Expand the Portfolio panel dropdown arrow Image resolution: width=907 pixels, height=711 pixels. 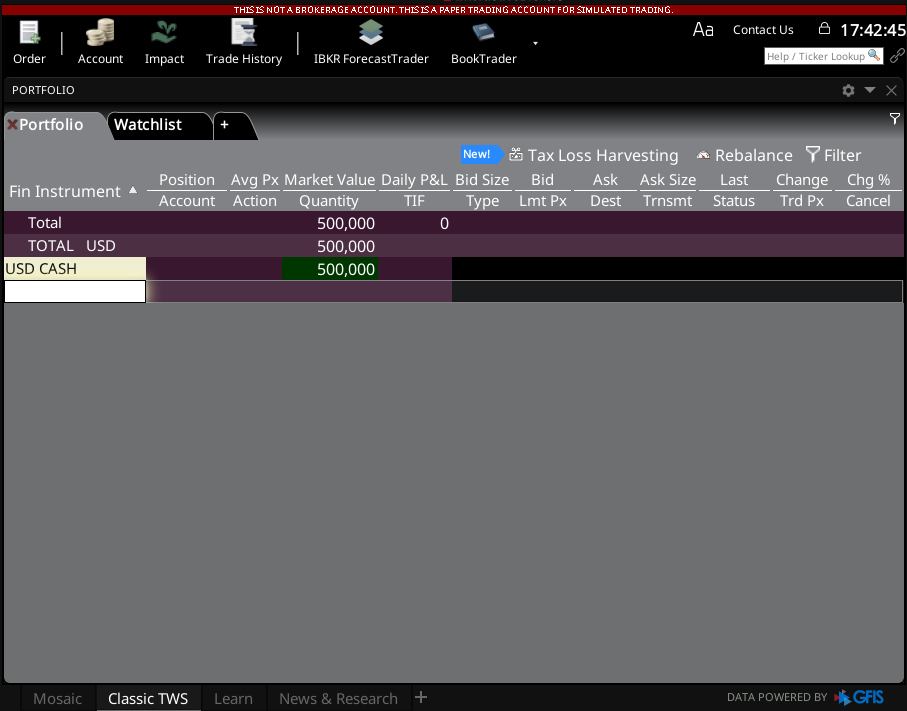coord(869,90)
